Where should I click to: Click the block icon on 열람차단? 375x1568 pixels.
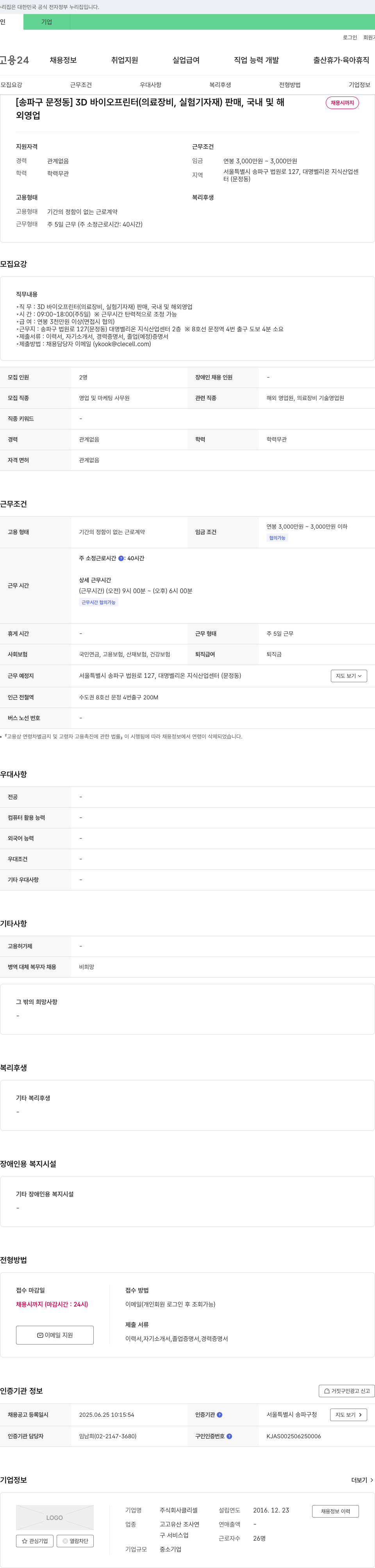[65, 1541]
